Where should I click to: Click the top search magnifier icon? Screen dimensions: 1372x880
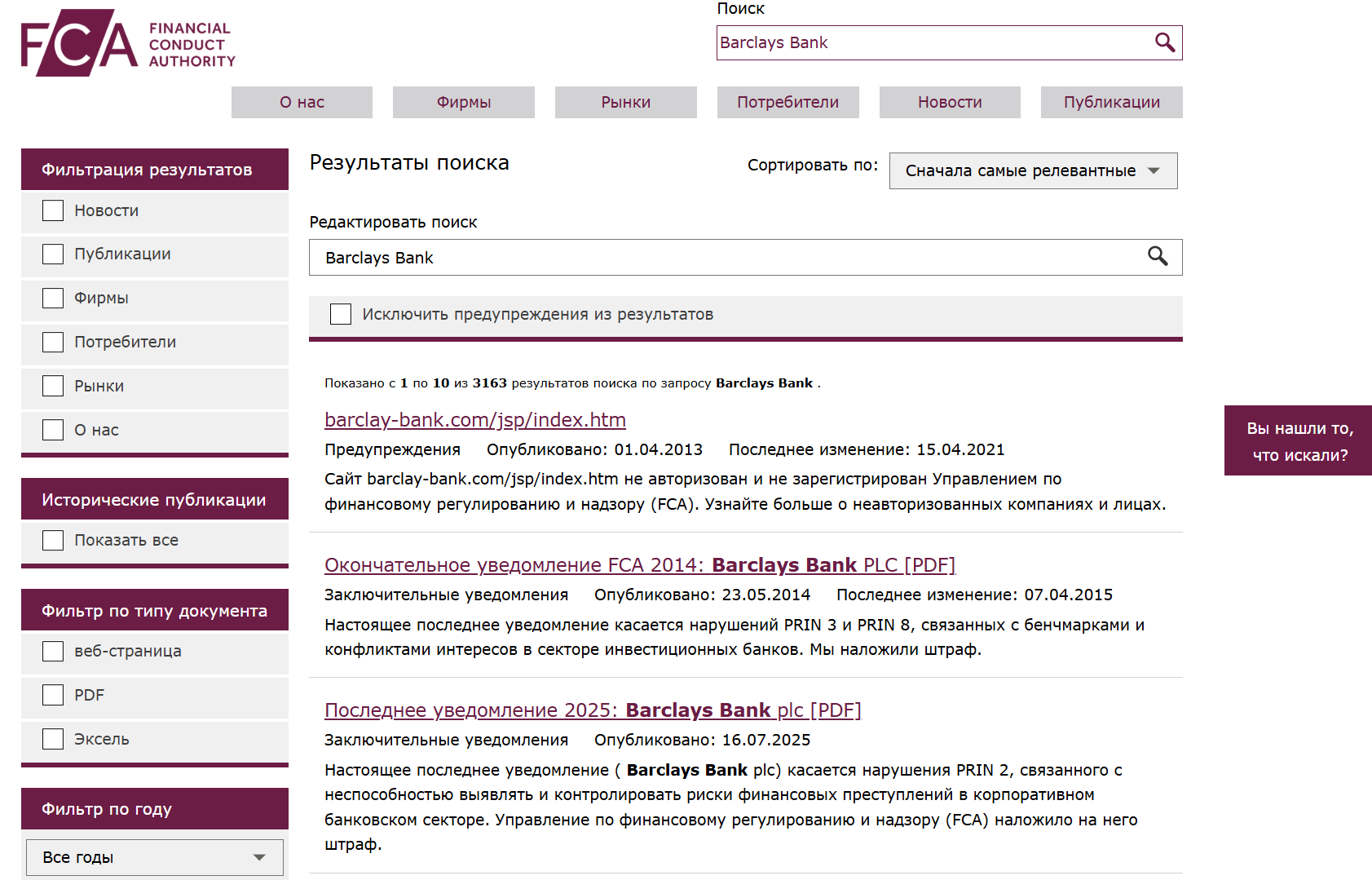click(1165, 42)
